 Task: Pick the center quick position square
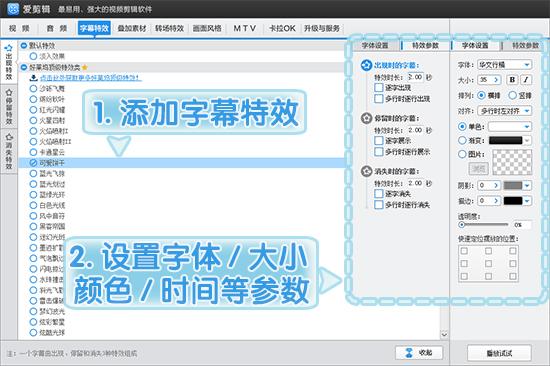[x=488, y=263]
